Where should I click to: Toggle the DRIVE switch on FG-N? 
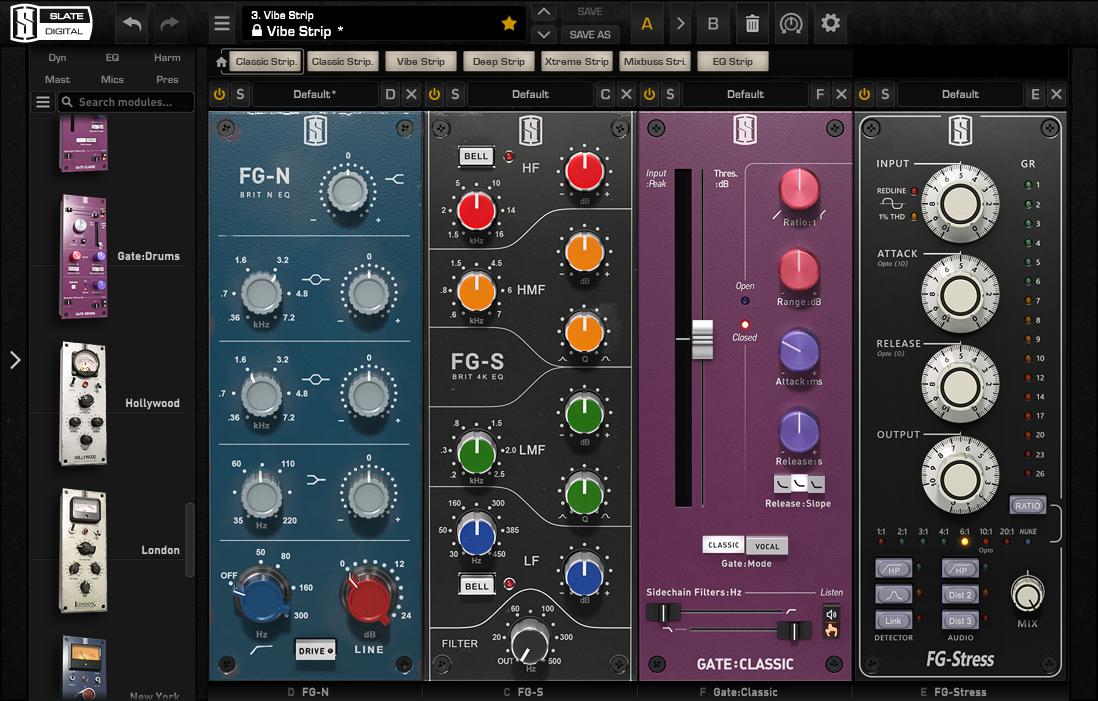point(314,651)
